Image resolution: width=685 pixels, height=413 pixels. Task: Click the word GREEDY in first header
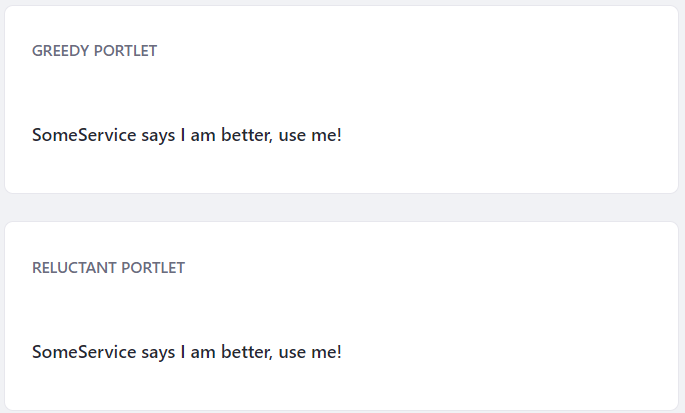pos(61,51)
